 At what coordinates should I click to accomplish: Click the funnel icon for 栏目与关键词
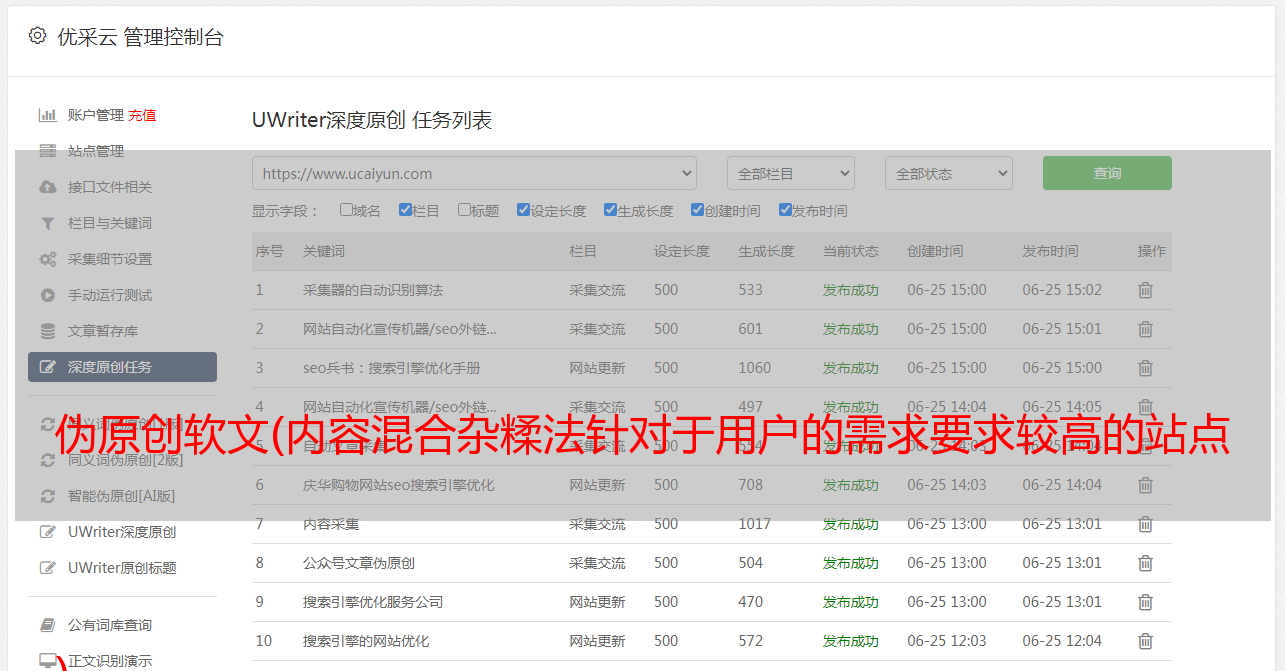click(x=47, y=223)
